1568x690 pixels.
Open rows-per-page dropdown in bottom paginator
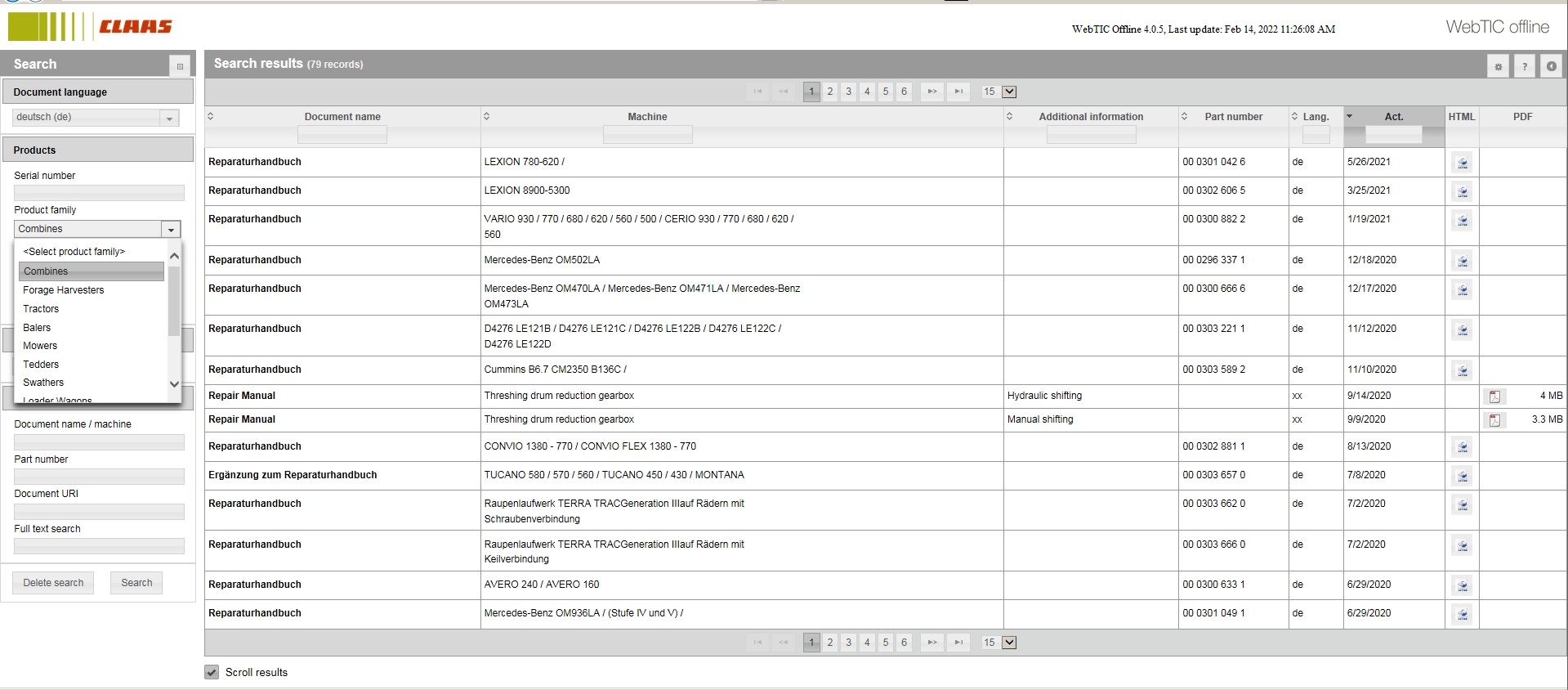point(1009,643)
